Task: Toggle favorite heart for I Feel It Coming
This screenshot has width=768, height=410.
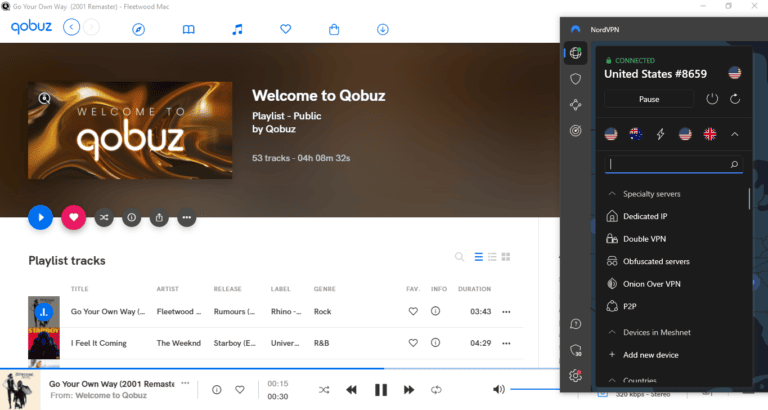Action: (413, 344)
